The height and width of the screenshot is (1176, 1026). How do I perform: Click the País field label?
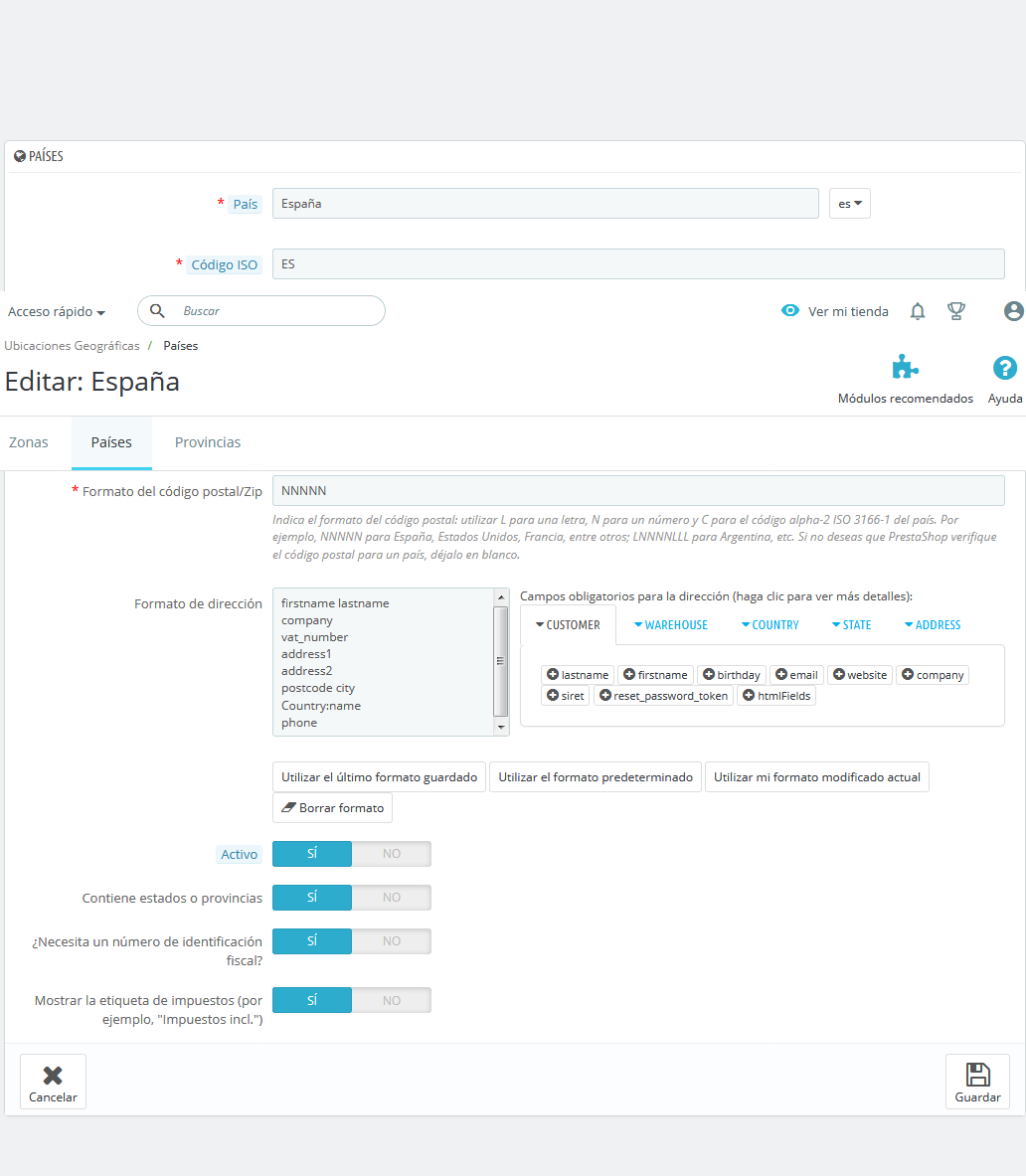click(246, 204)
